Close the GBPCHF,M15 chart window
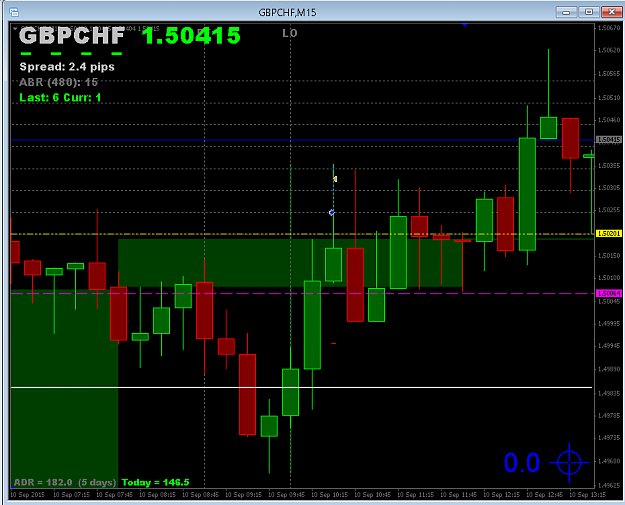Image resolution: width=625 pixels, height=505 pixels. pos(612,12)
